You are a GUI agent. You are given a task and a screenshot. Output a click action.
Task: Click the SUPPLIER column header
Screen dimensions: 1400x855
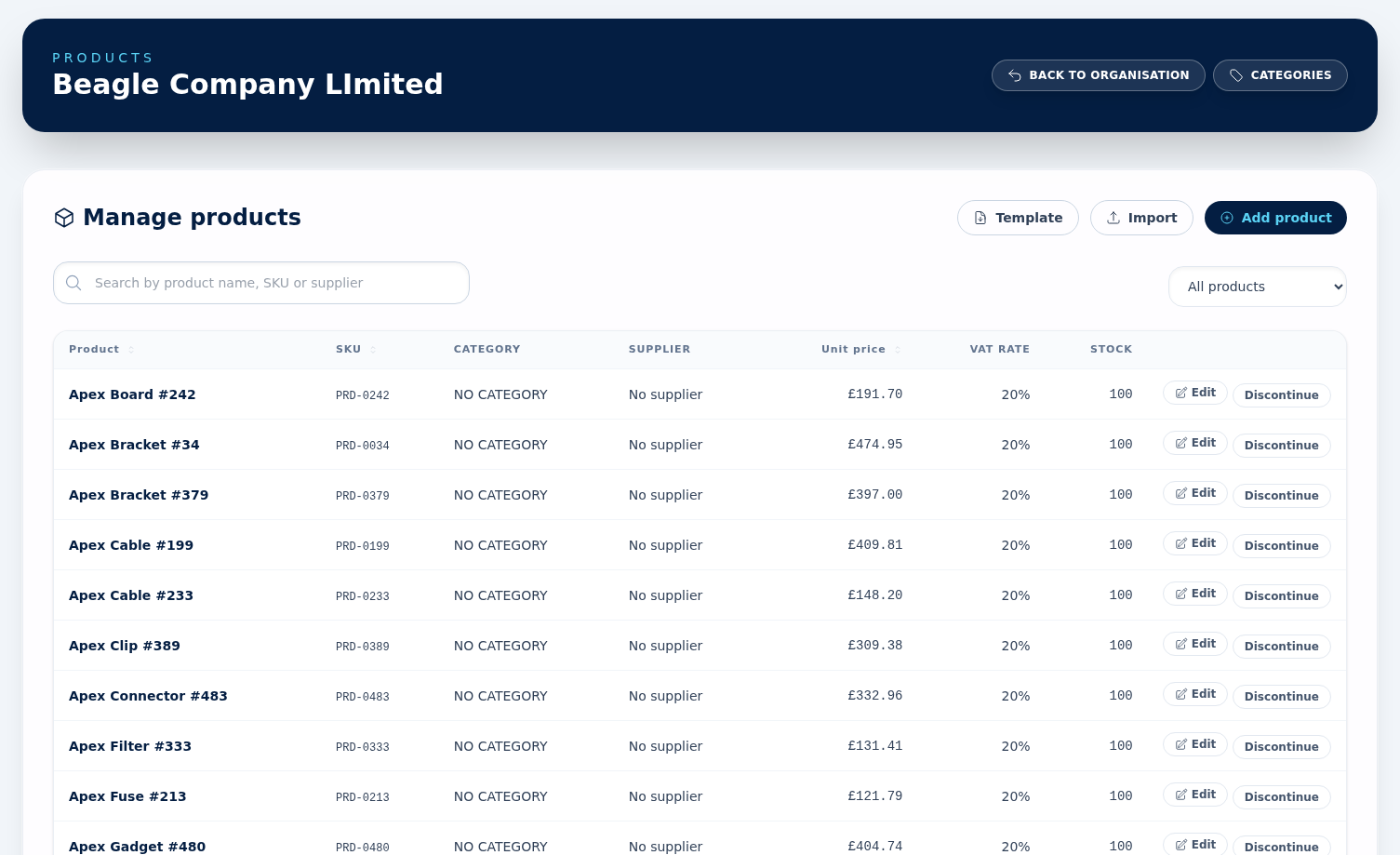(x=660, y=350)
